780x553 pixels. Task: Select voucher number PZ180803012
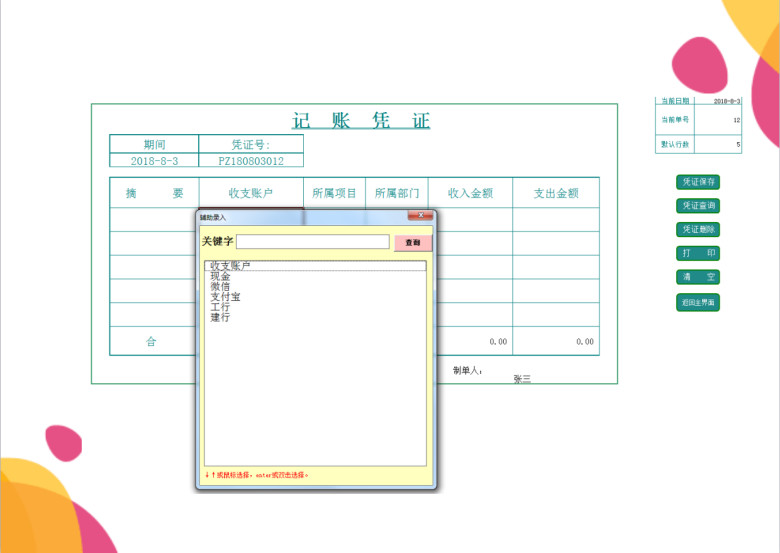coord(251,161)
